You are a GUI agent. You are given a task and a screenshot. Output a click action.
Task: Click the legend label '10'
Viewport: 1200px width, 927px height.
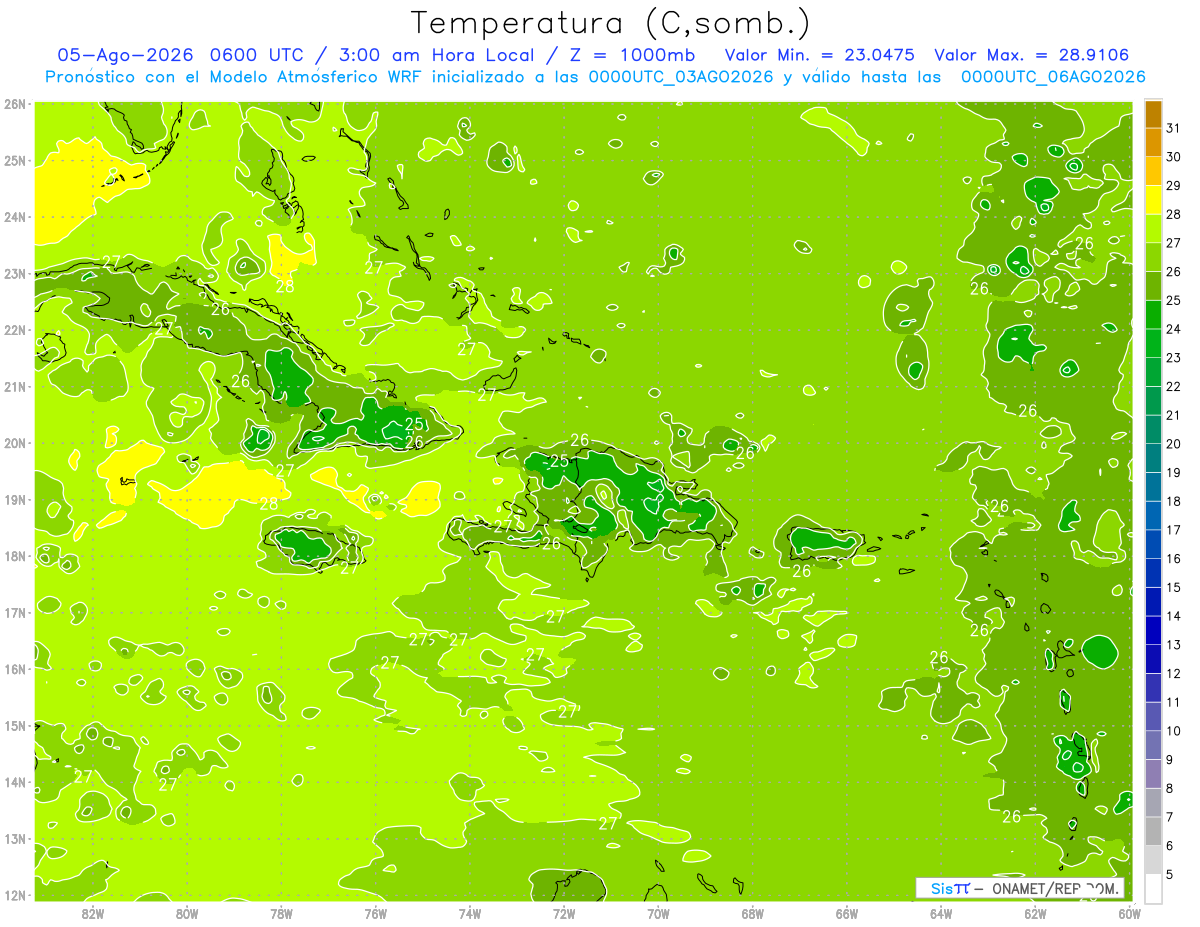[1173, 731]
